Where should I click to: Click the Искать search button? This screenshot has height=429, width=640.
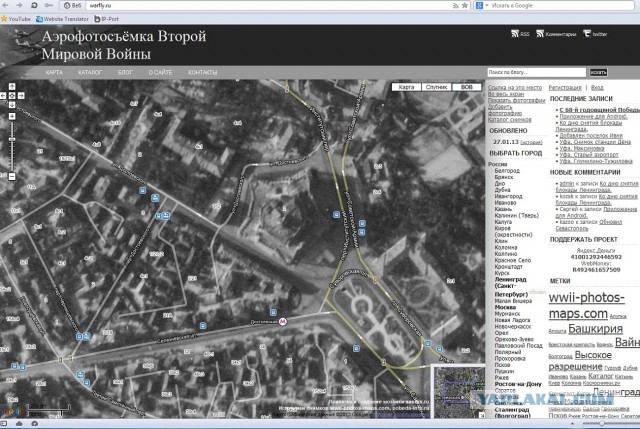[x=598, y=73]
